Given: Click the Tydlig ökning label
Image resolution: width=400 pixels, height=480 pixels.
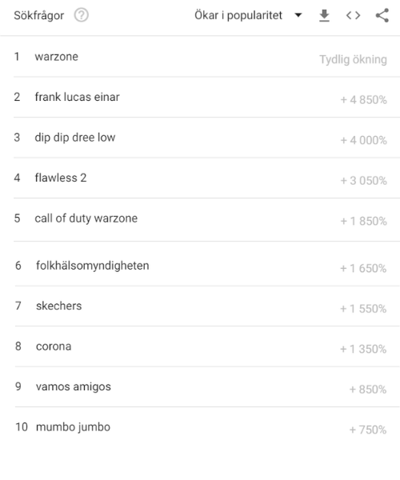Looking at the screenshot, I should coord(353,60).
